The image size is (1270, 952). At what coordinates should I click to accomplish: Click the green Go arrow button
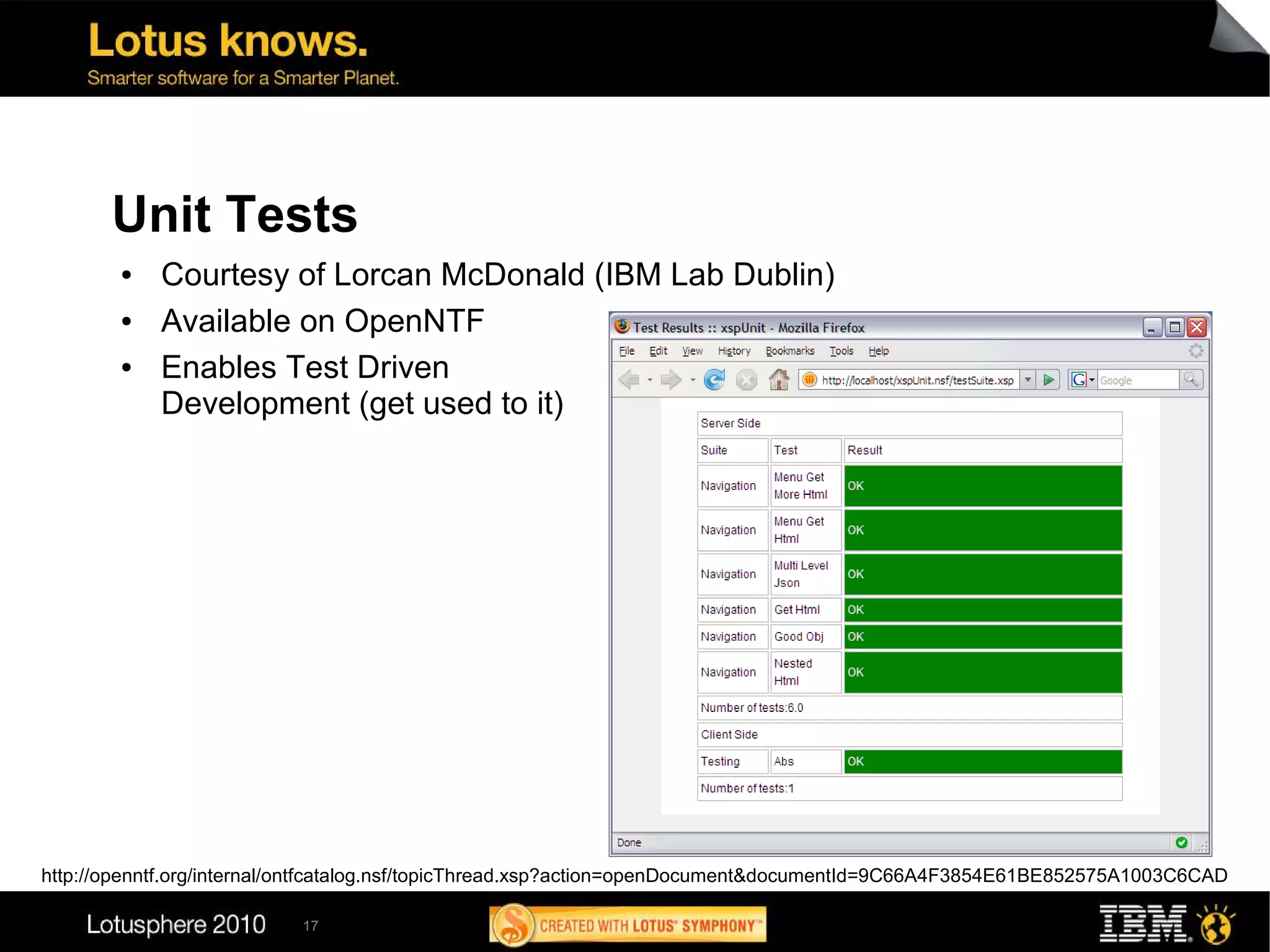pyautogui.click(x=1049, y=380)
